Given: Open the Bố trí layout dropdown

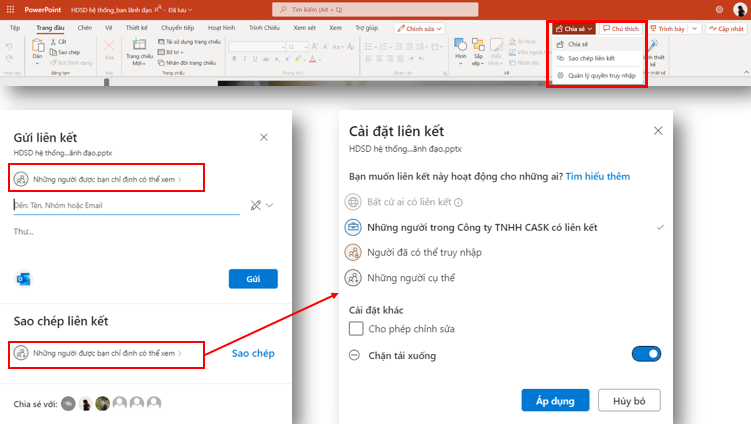Looking at the screenshot, I should pyautogui.click(x=171, y=52).
